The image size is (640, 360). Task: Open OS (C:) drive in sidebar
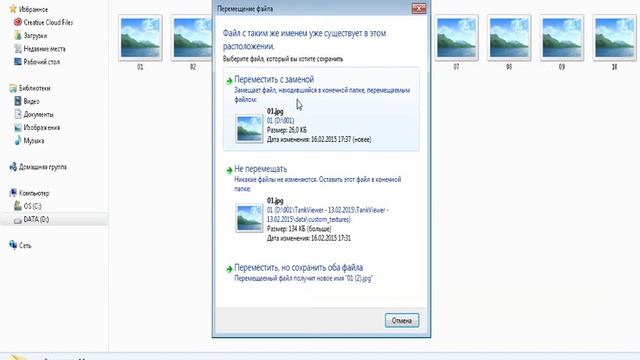(x=32, y=206)
